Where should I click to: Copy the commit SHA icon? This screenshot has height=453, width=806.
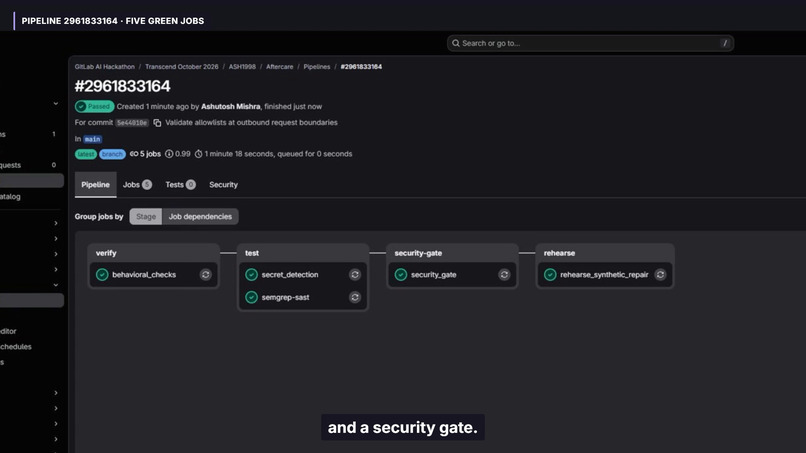tap(157, 123)
